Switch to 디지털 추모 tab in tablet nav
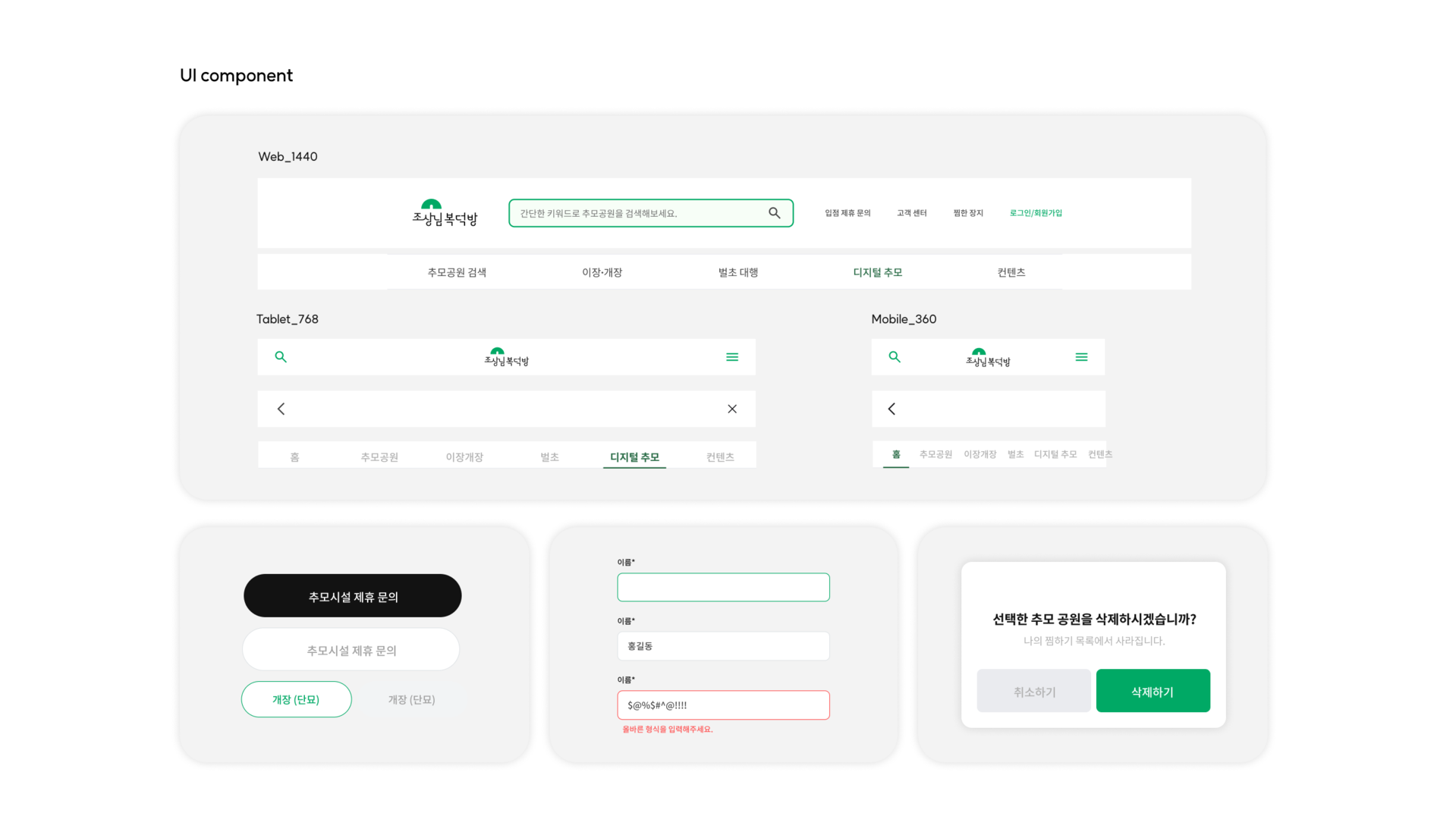1456x816 pixels. point(634,457)
